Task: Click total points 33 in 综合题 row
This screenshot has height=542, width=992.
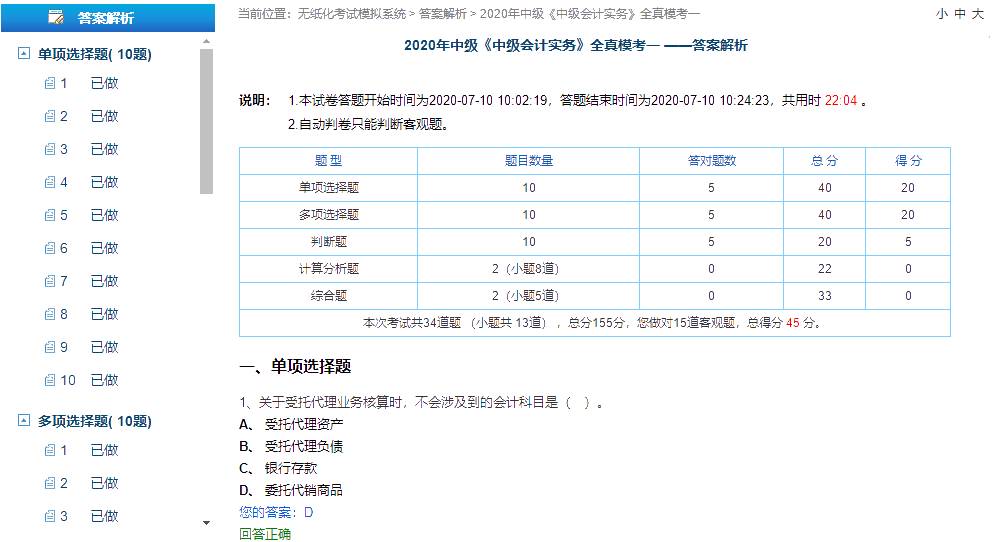Action: 825,296
